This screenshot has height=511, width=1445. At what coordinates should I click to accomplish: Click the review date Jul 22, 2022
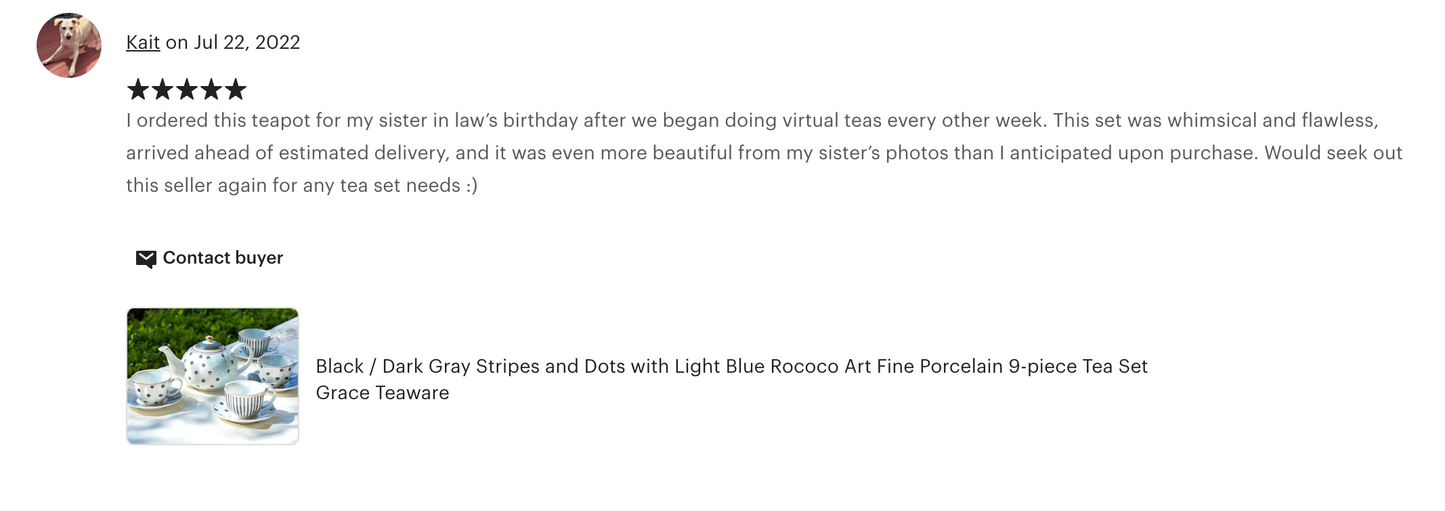click(x=246, y=42)
